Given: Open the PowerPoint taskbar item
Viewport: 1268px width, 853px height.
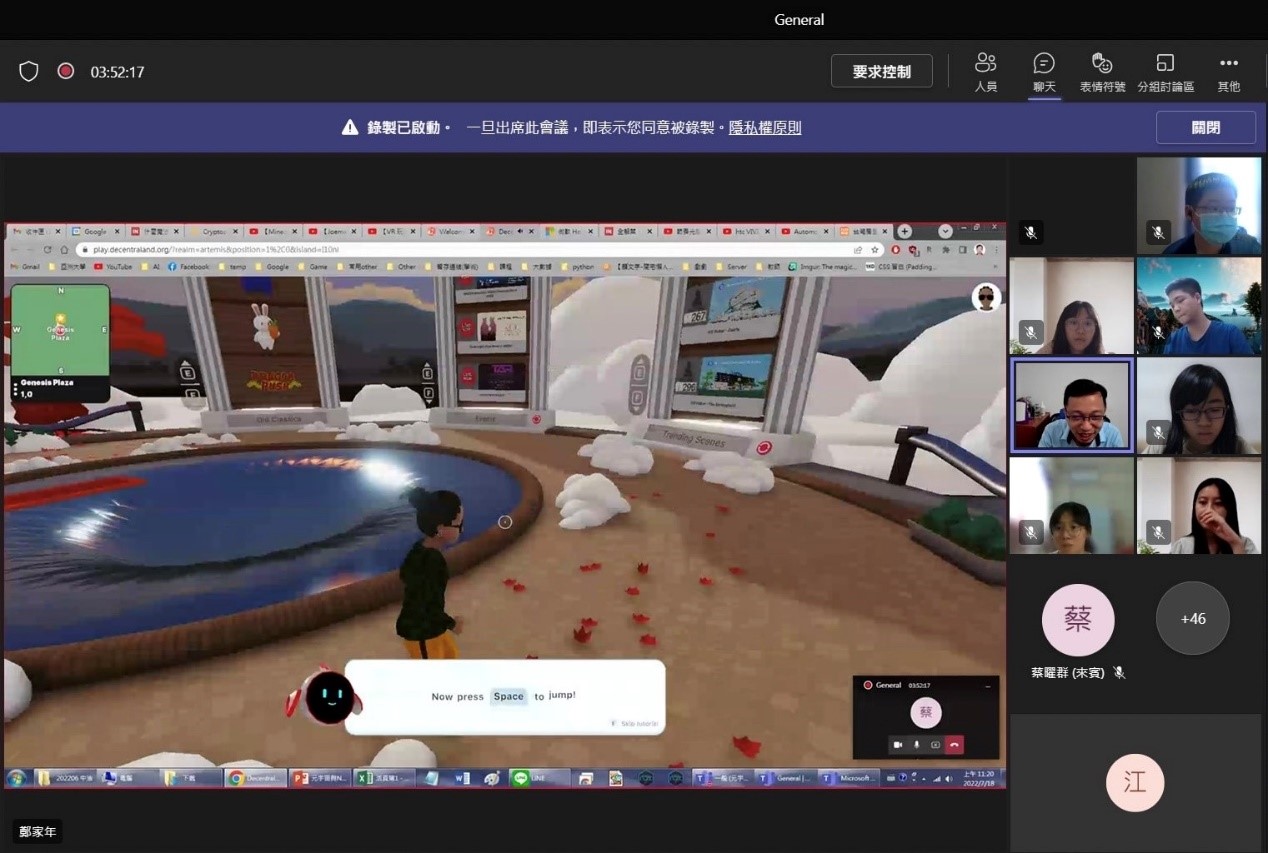Looking at the screenshot, I should (x=320, y=778).
